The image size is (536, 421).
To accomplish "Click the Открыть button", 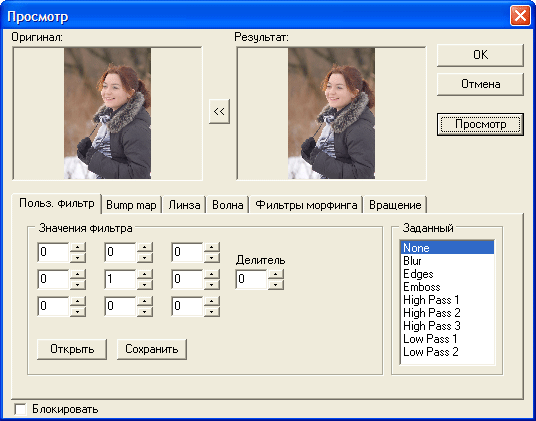I will pos(72,349).
